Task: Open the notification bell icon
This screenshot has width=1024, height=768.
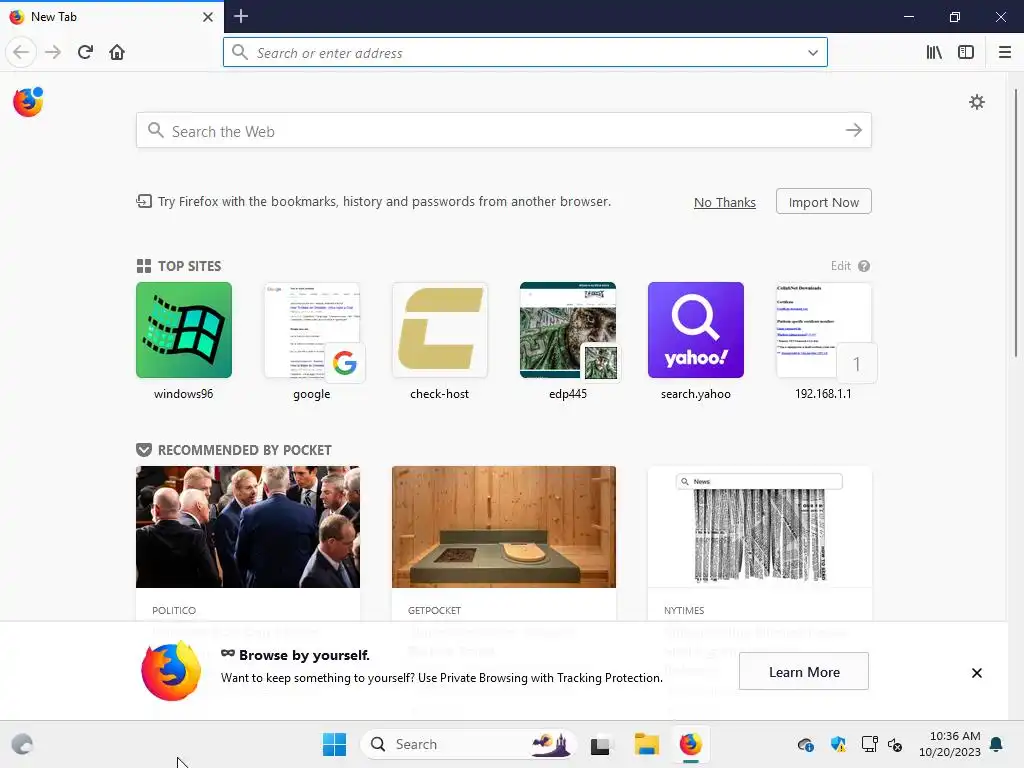Action: pos(996,744)
